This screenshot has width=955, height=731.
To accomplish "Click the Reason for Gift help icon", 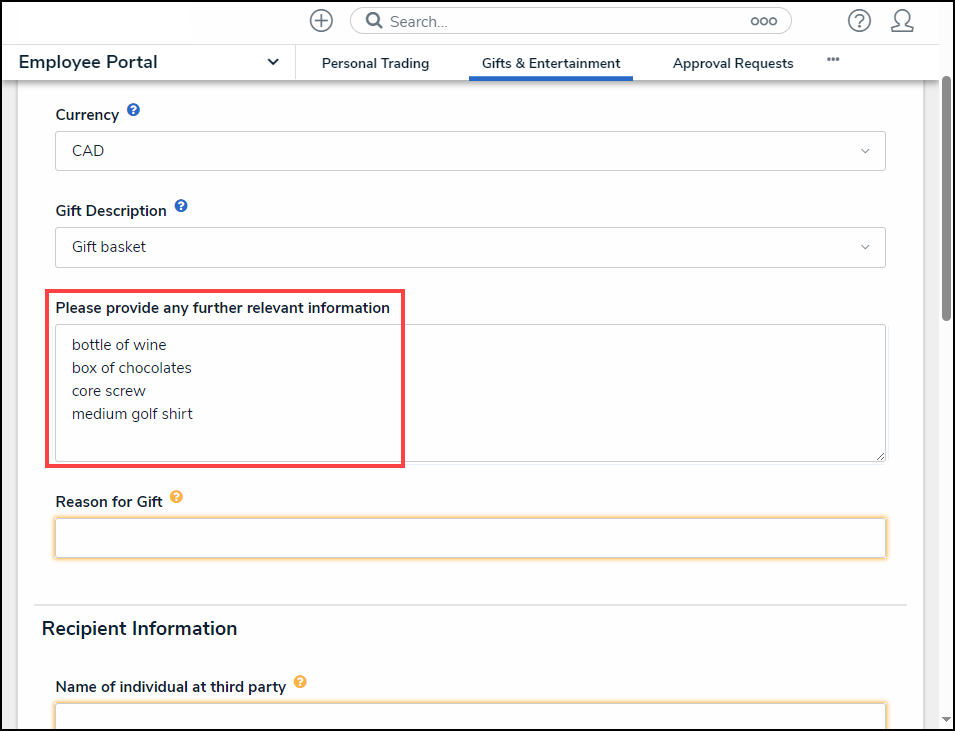I will 176,497.
